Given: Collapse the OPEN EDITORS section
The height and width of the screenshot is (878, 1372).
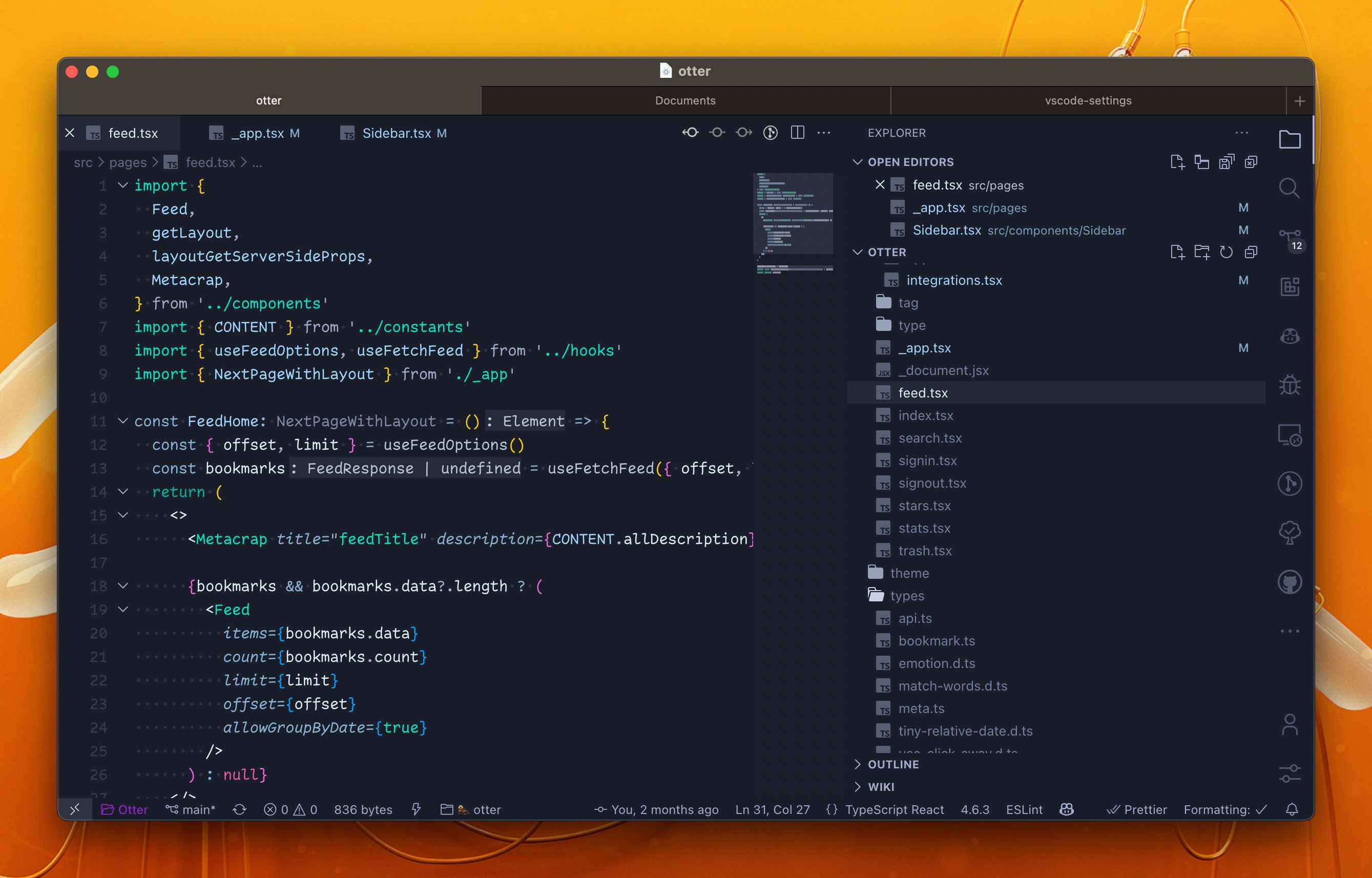Looking at the screenshot, I should [x=857, y=162].
